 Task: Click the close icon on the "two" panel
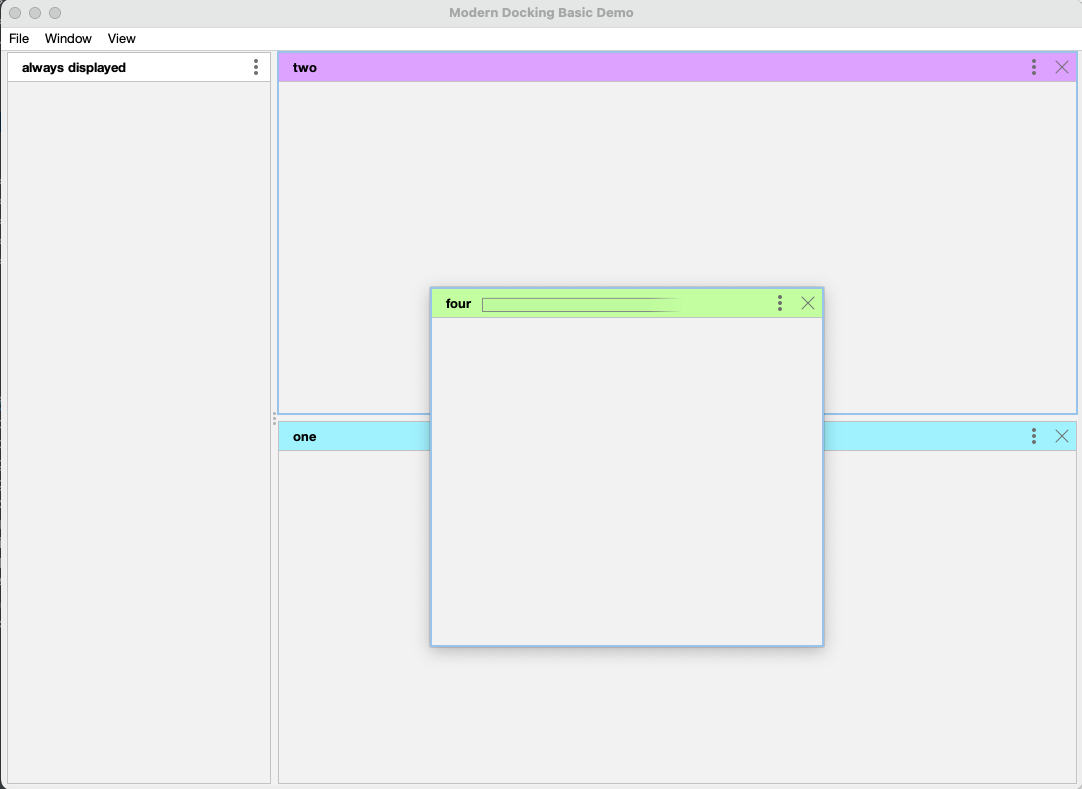pyautogui.click(x=1062, y=67)
